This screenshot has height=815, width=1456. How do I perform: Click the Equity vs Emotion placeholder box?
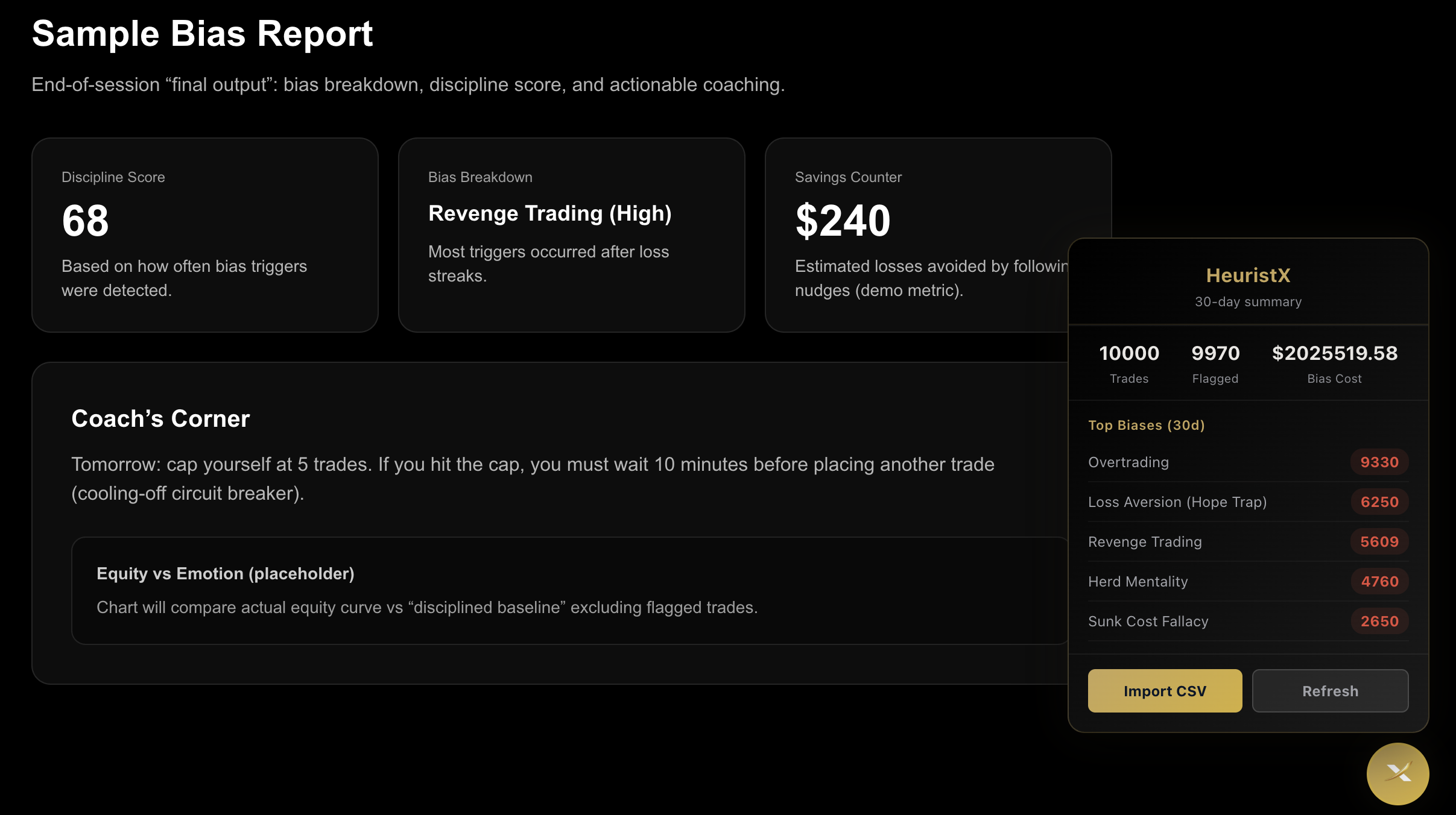pos(567,591)
